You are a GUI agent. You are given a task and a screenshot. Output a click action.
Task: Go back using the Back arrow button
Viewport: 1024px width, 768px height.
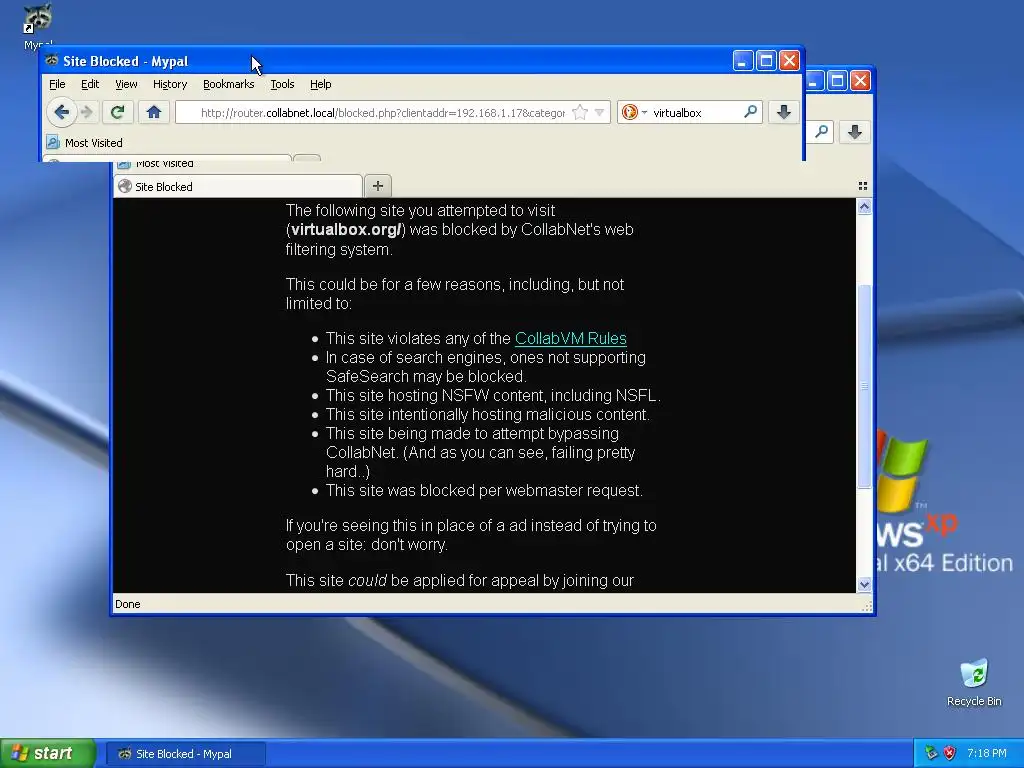(61, 112)
